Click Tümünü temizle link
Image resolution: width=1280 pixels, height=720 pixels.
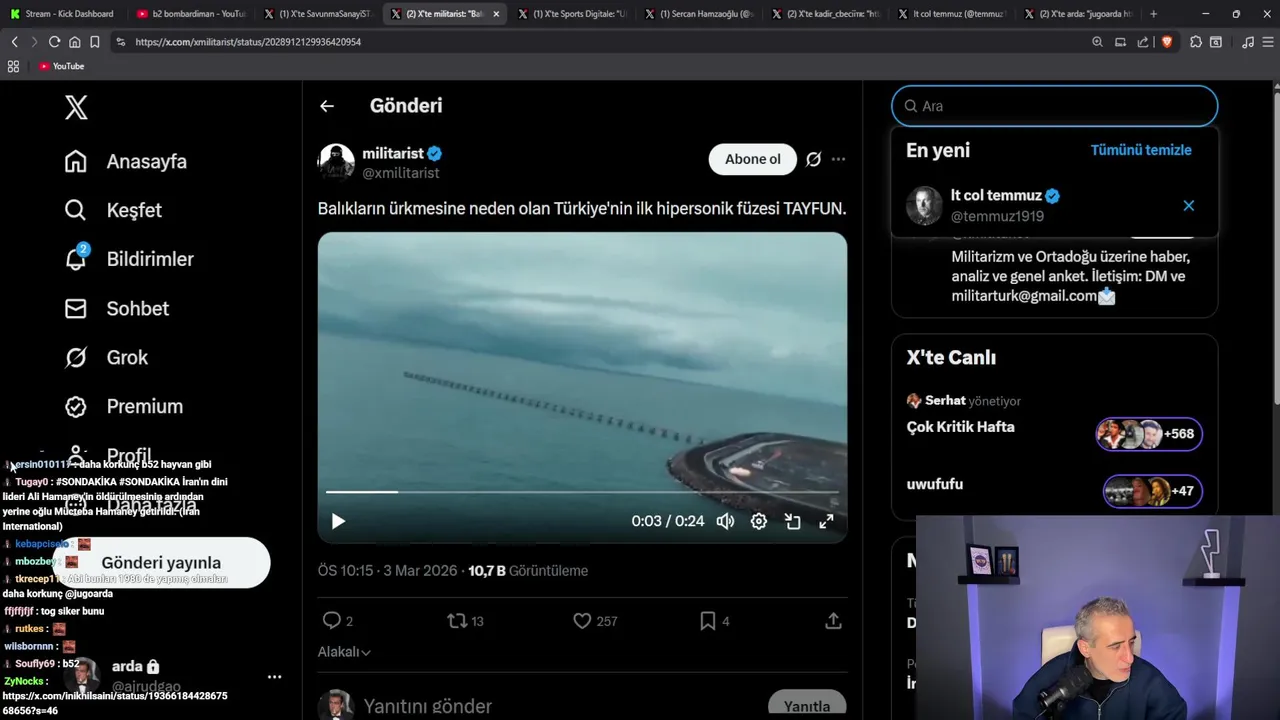1141,150
